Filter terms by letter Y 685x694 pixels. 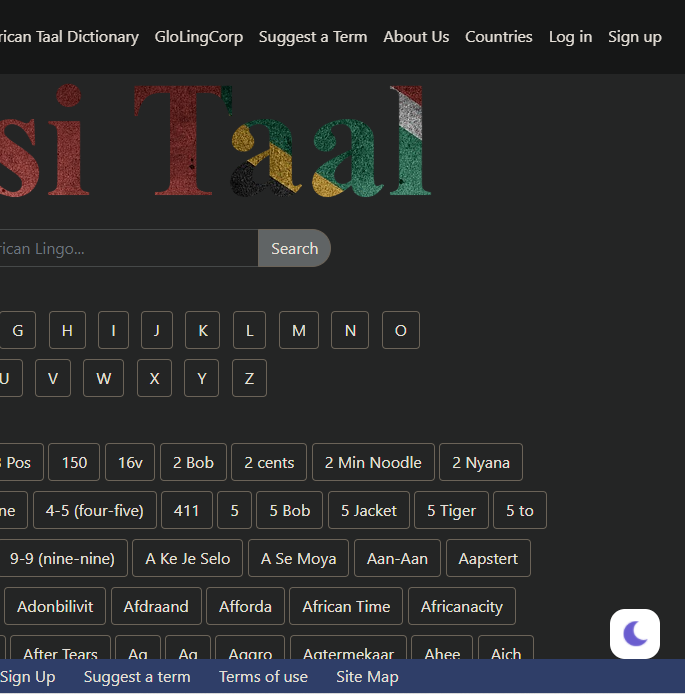coord(201,378)
